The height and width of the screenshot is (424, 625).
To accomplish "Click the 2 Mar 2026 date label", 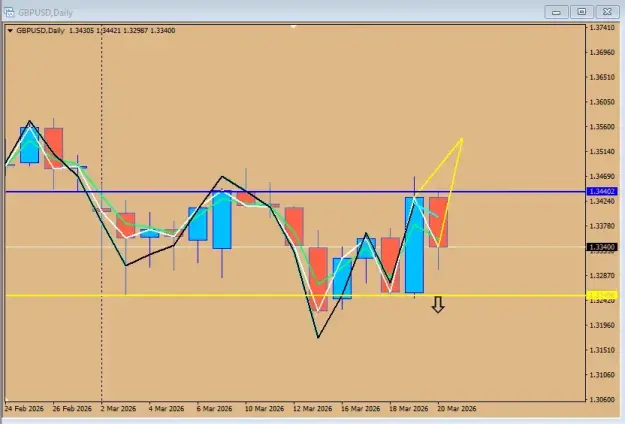I will [x=118, y=408].
